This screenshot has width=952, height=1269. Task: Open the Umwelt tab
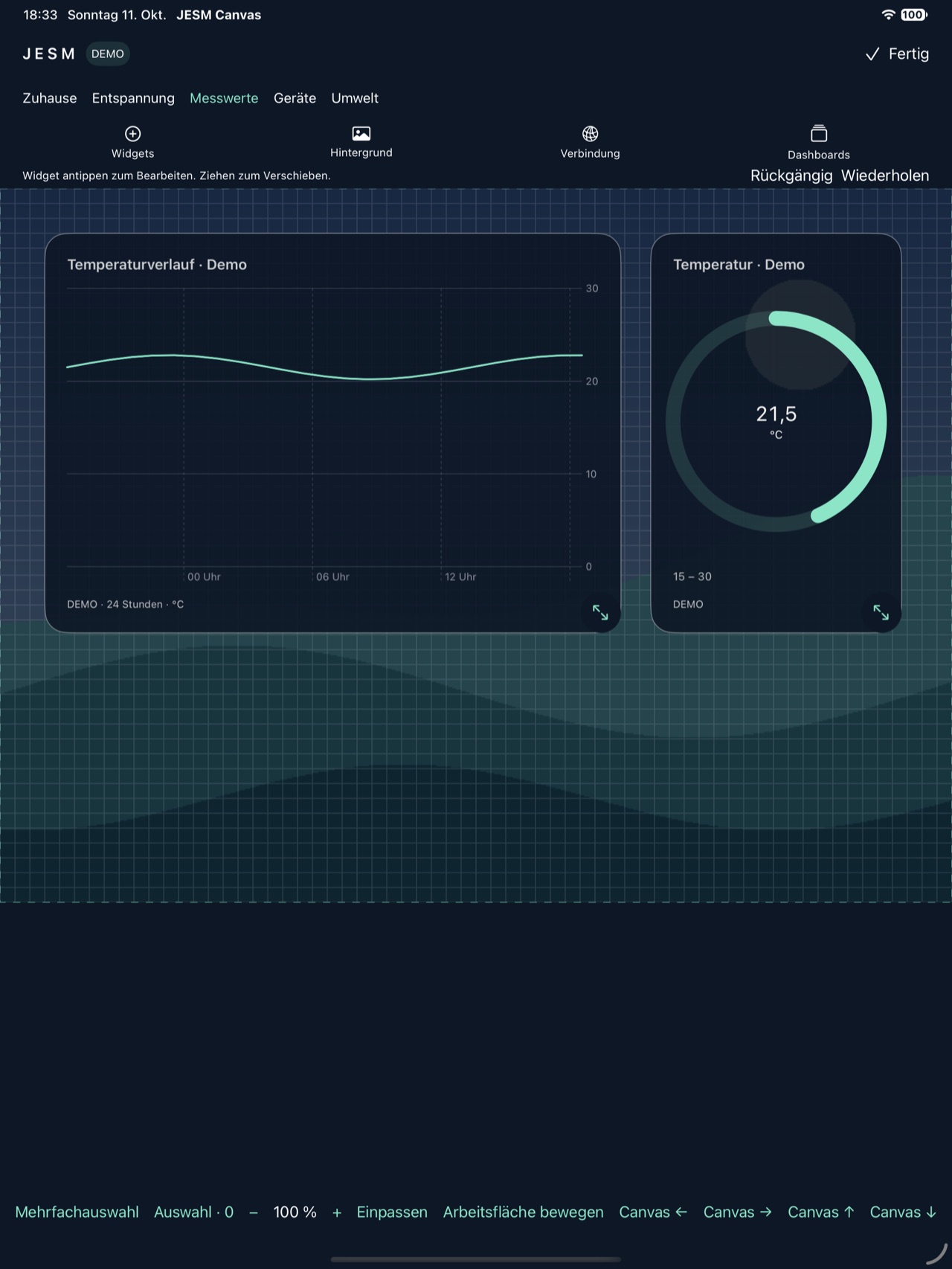click(x=355, y=98)
